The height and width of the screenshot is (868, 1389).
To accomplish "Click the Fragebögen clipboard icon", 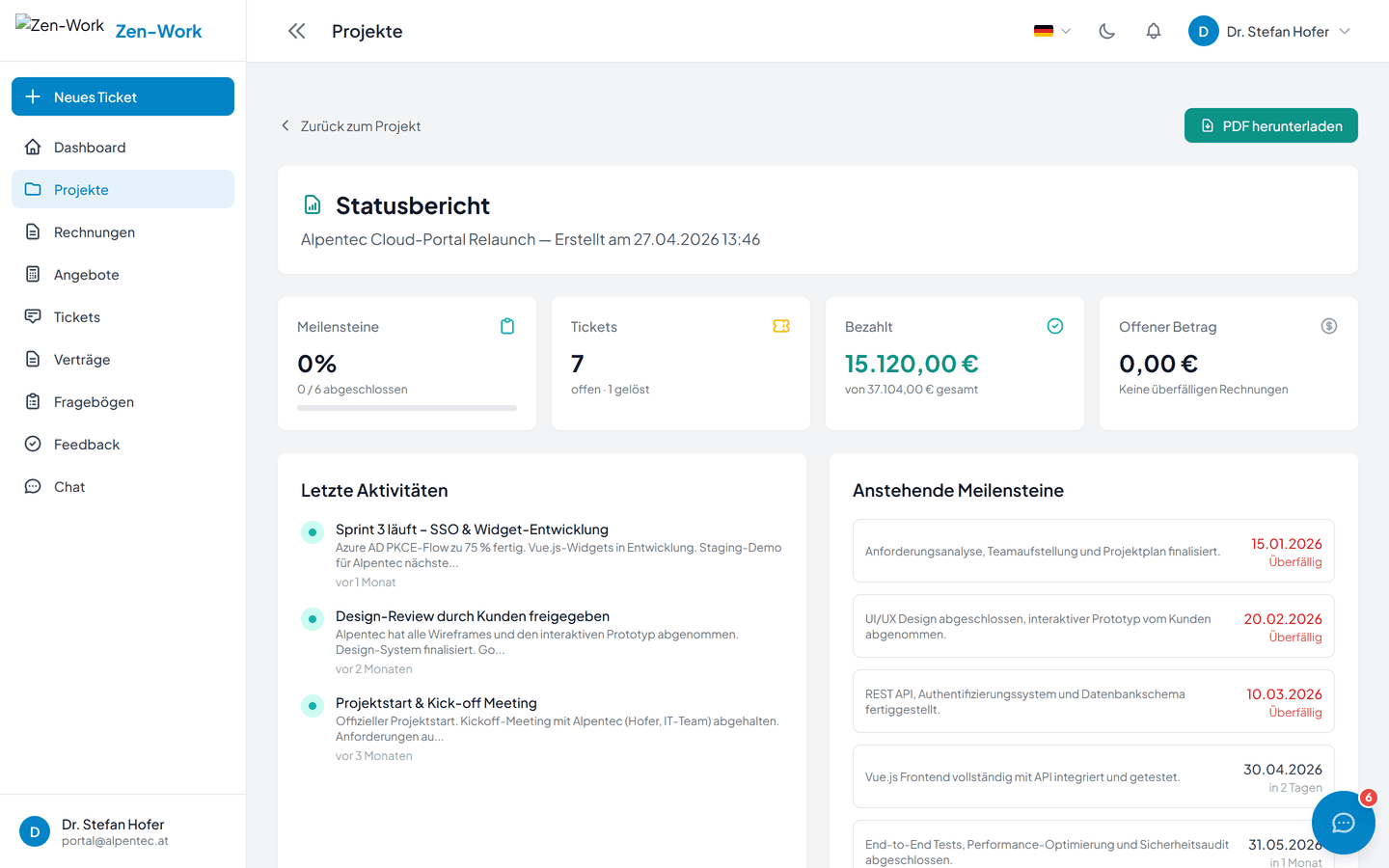I will tap(33, 401).
